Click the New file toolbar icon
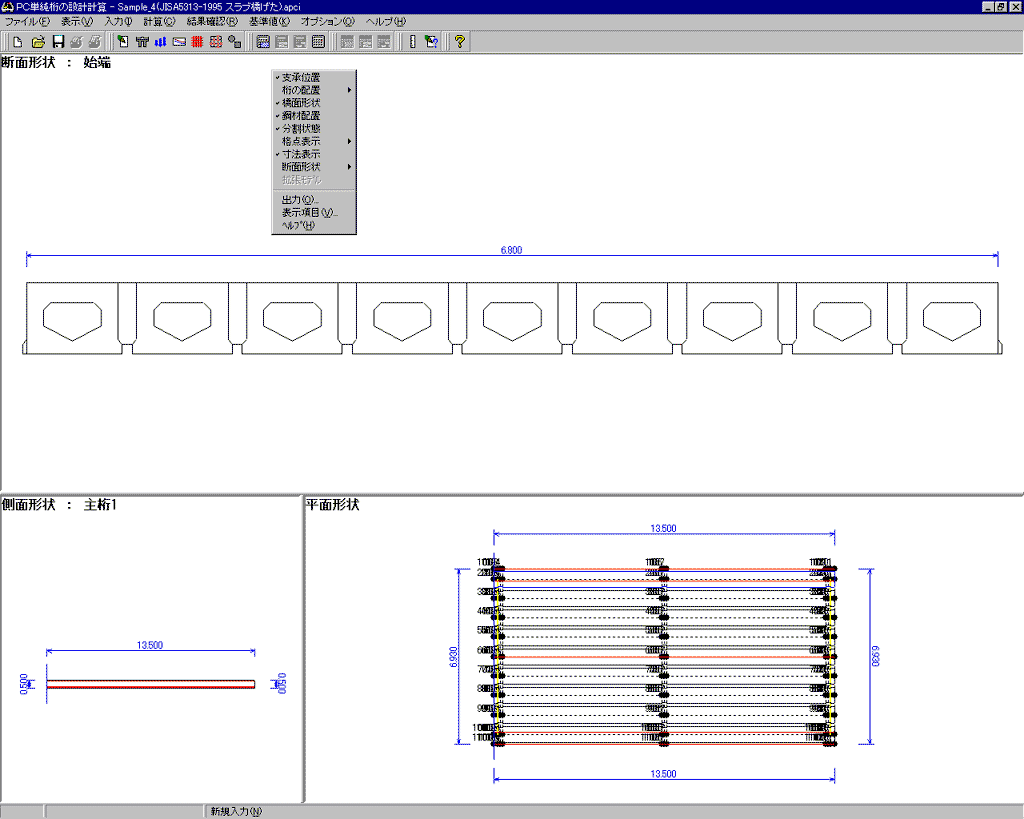 [18, 42]
